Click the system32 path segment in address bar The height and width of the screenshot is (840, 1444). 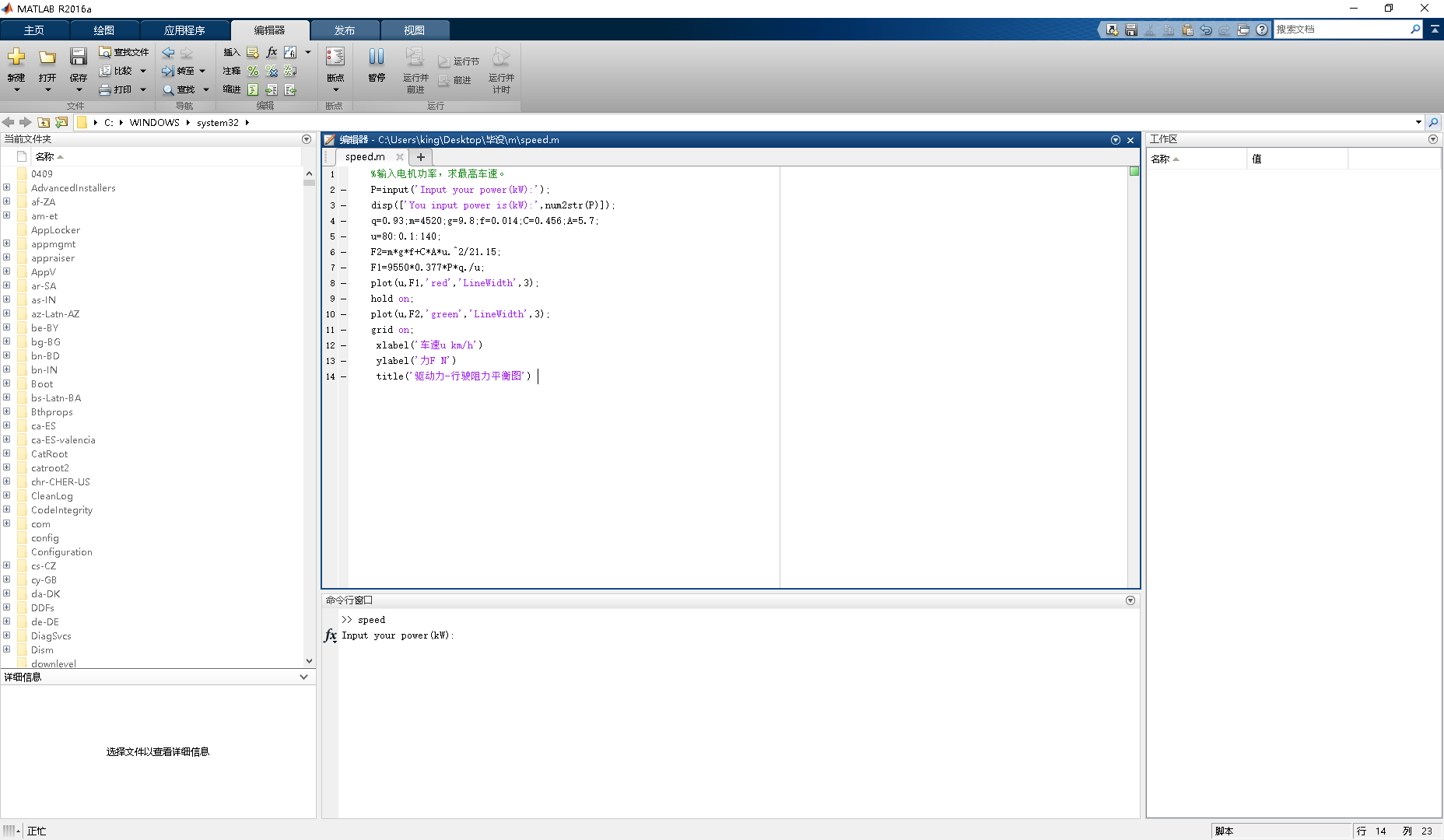[217, 122]
